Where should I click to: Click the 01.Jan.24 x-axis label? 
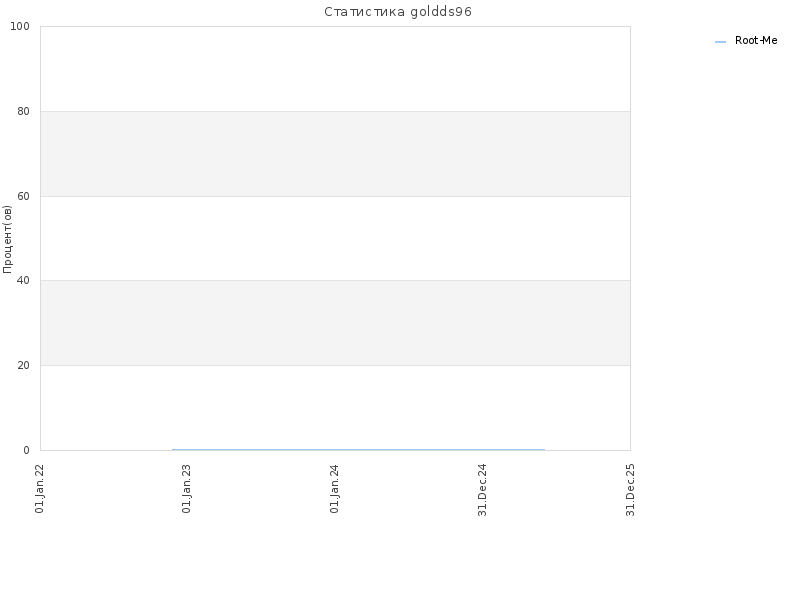click(x=335, y=489)
